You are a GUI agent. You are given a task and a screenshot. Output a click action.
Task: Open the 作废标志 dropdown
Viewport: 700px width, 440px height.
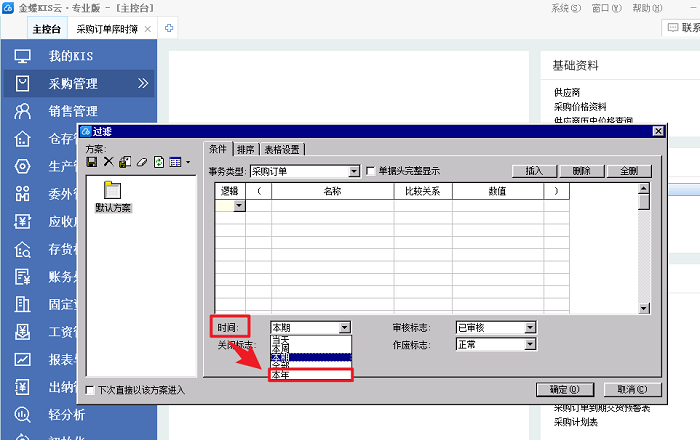(530, 345)
